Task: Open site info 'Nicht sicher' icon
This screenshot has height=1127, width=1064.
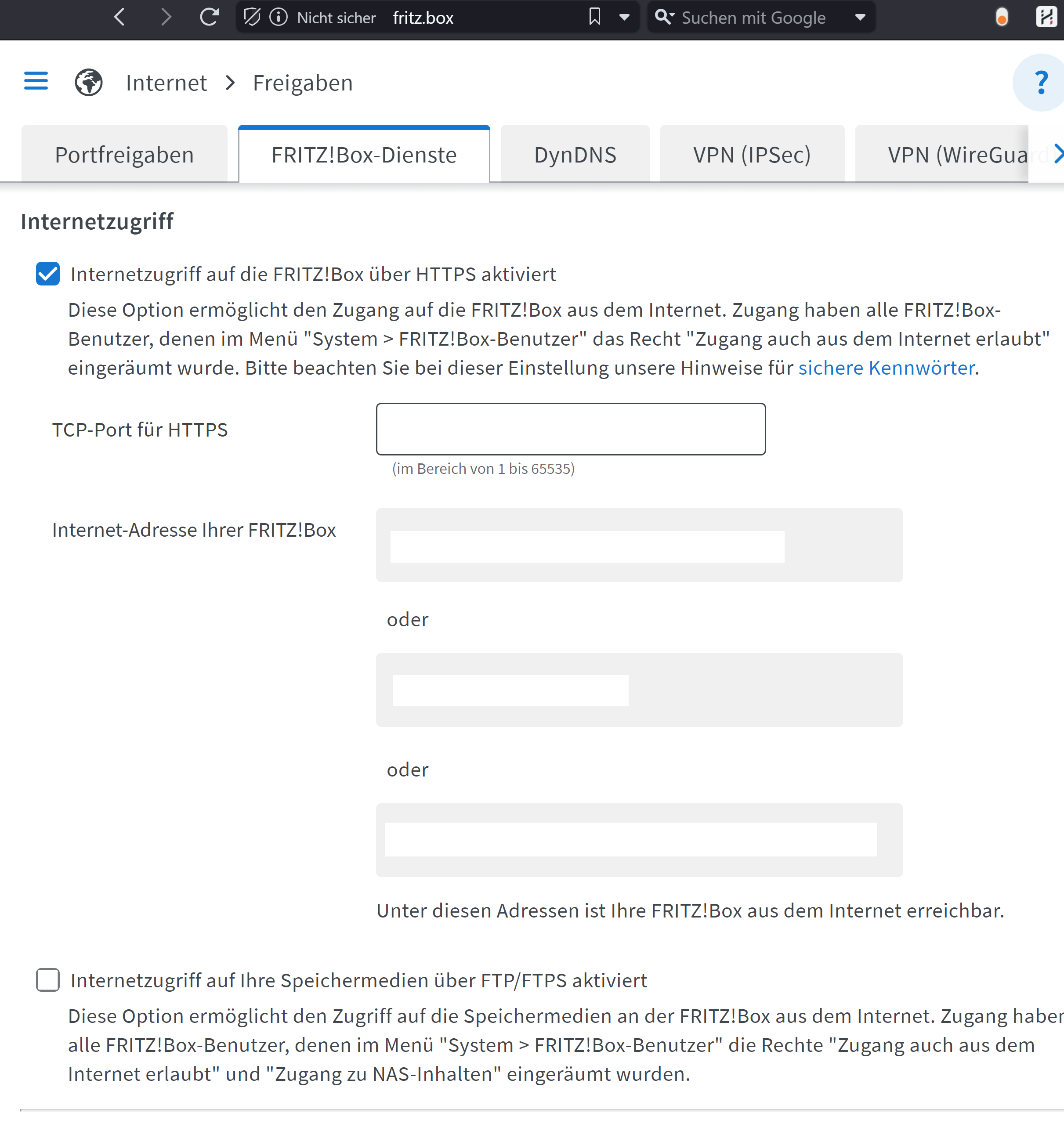Action: pyautogui.click(x=279, y=17)
